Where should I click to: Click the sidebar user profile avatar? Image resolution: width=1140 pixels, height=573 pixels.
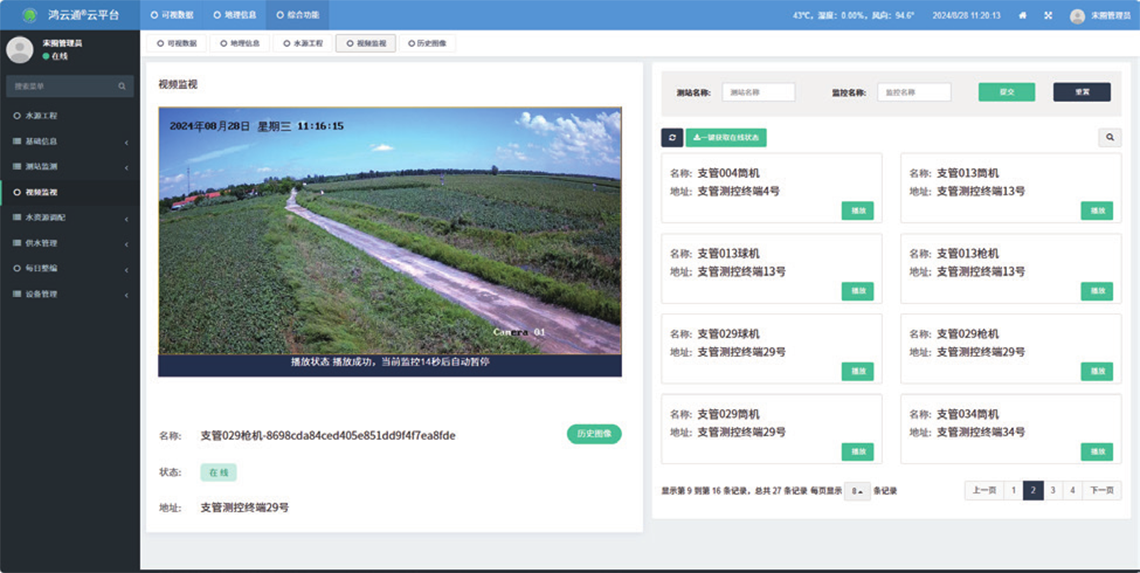coord(20,49)
